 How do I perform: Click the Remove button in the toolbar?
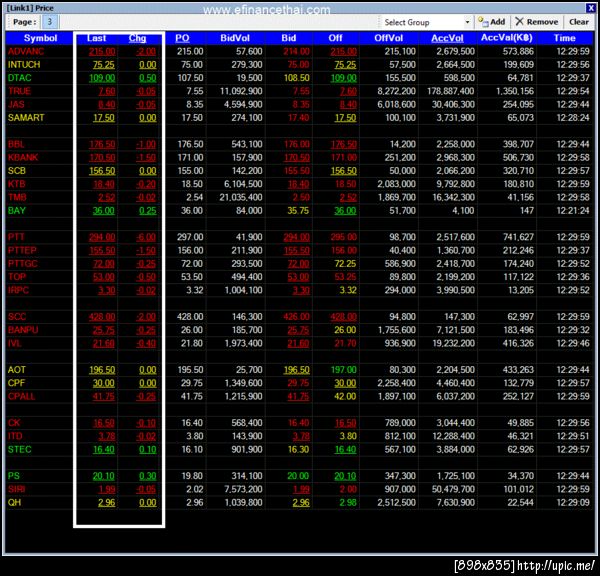pos(536,22)
